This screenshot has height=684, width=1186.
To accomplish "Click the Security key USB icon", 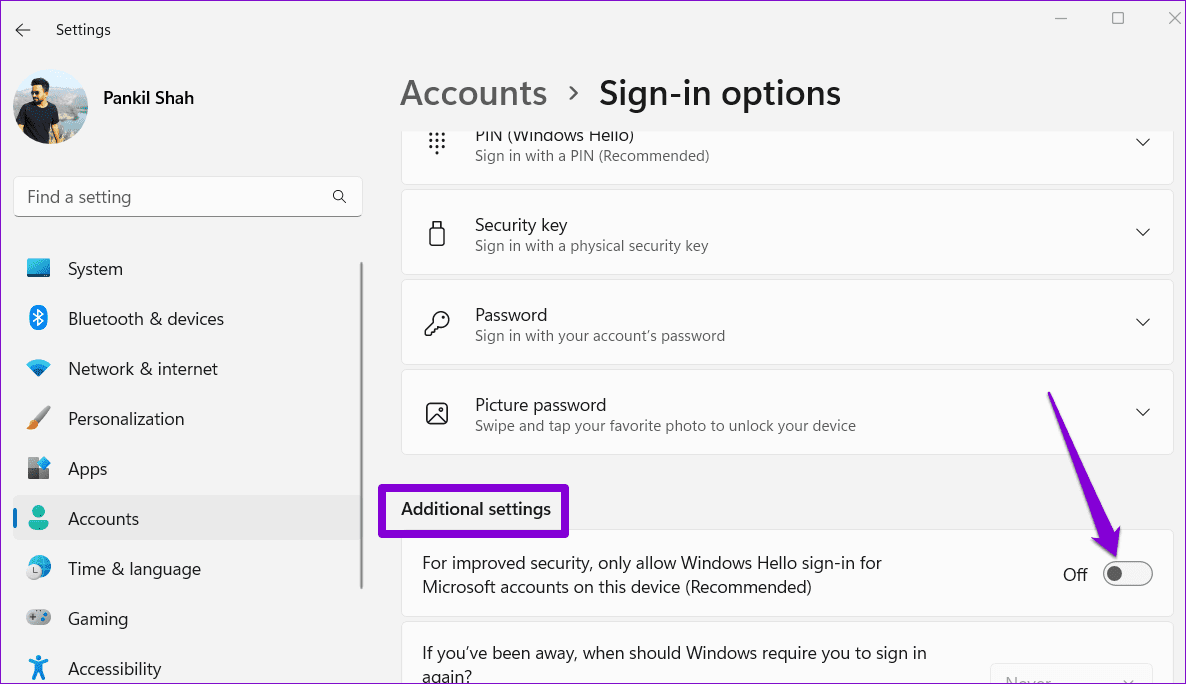I will coord(437,234).
